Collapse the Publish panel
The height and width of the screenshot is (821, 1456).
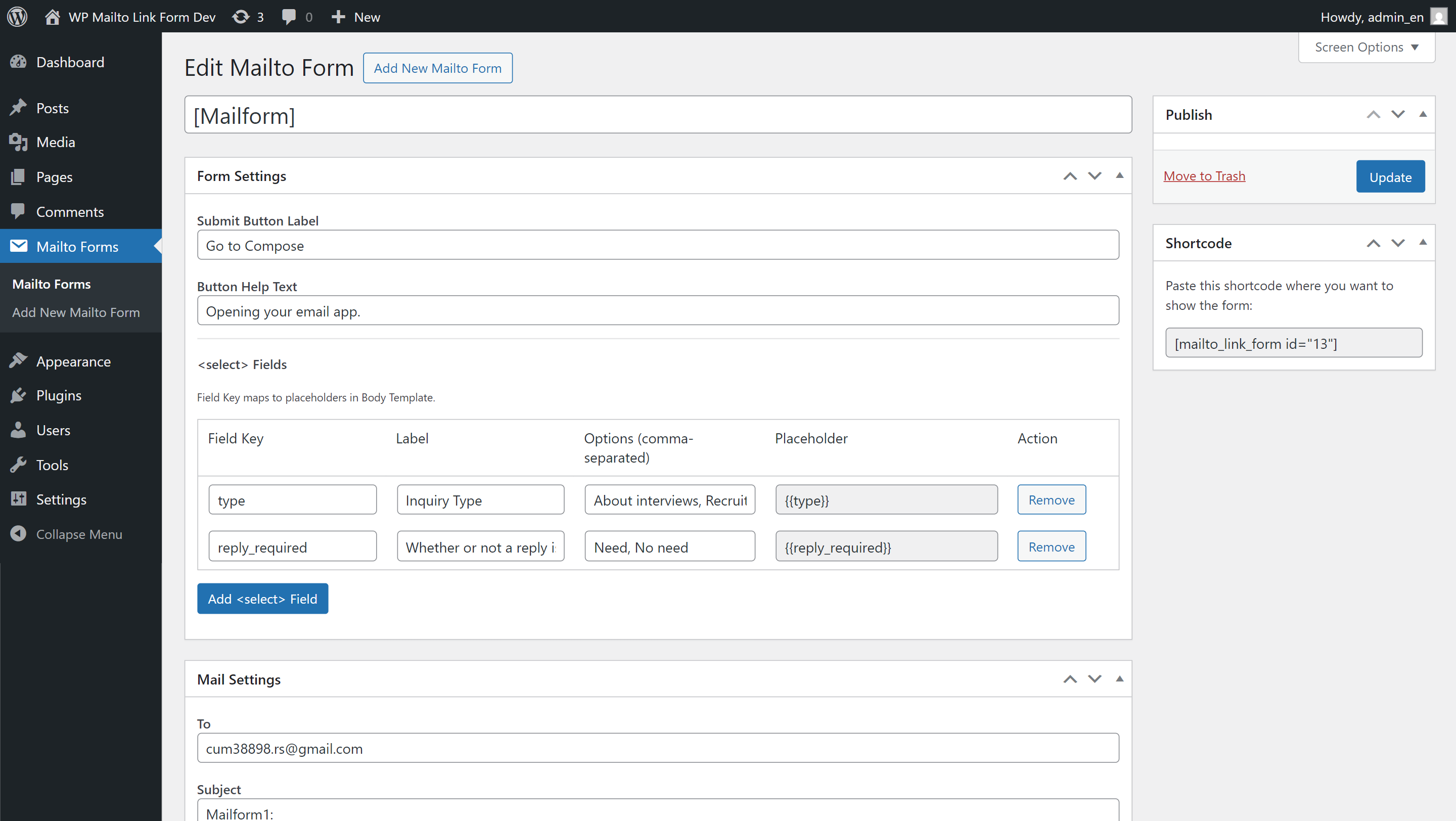click(x=1423, y=114)
